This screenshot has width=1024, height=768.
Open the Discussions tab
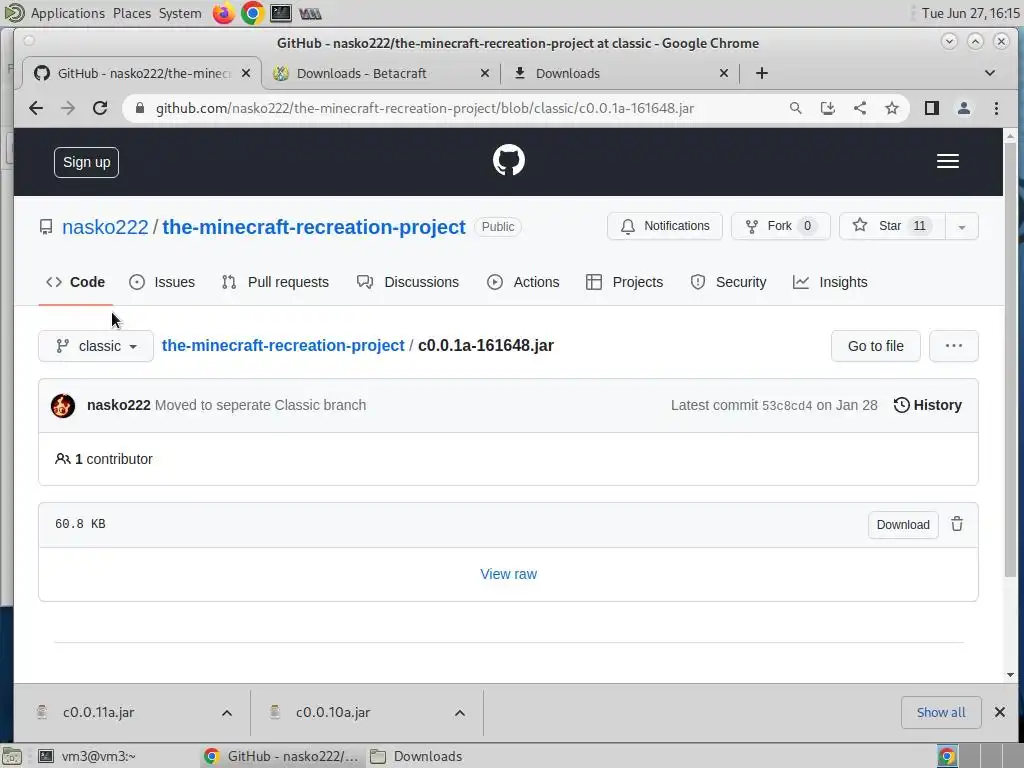pos(408,282)
